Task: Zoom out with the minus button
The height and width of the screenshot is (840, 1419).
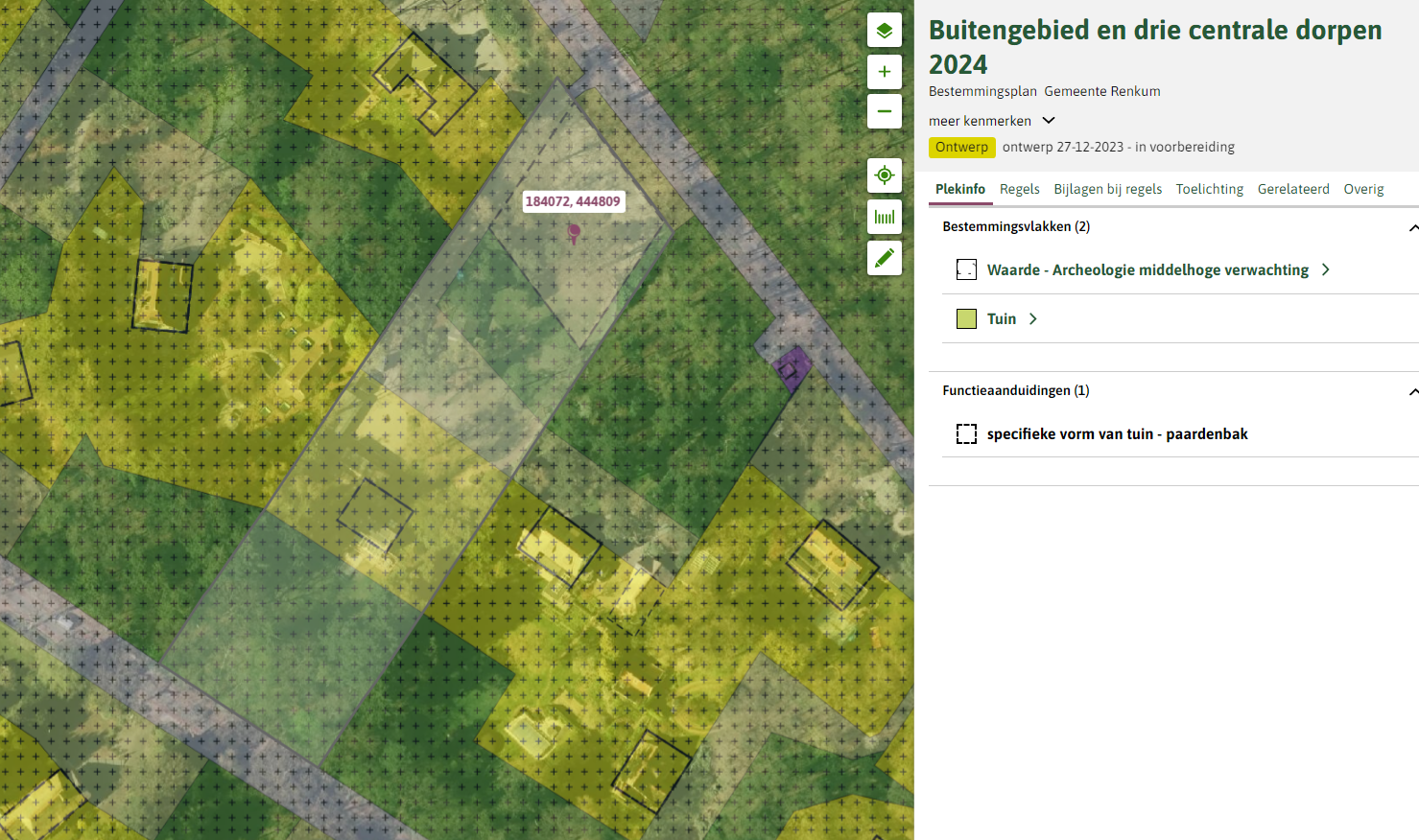Action: 884,111
